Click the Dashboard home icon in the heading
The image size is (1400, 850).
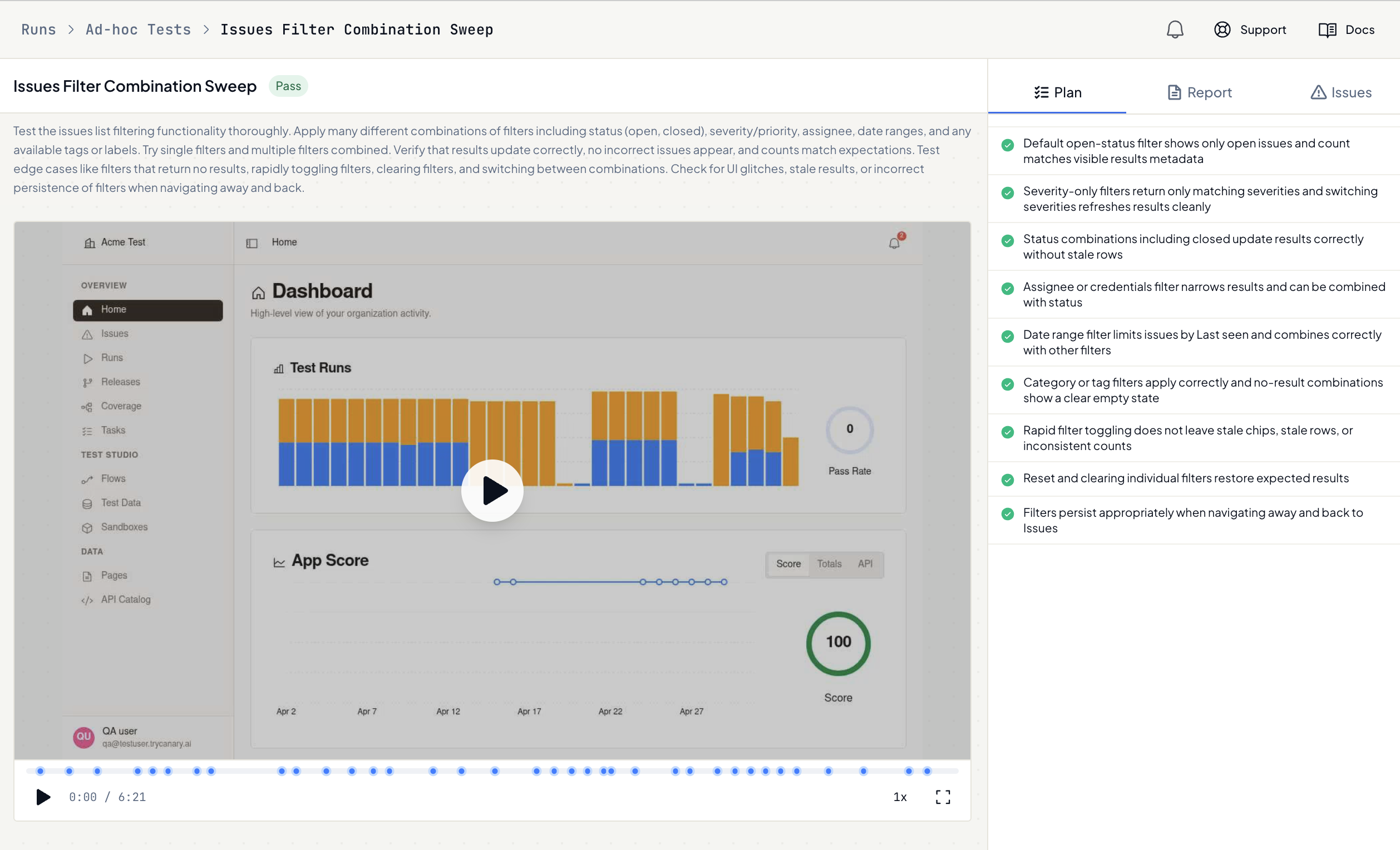tap(259, 293)
